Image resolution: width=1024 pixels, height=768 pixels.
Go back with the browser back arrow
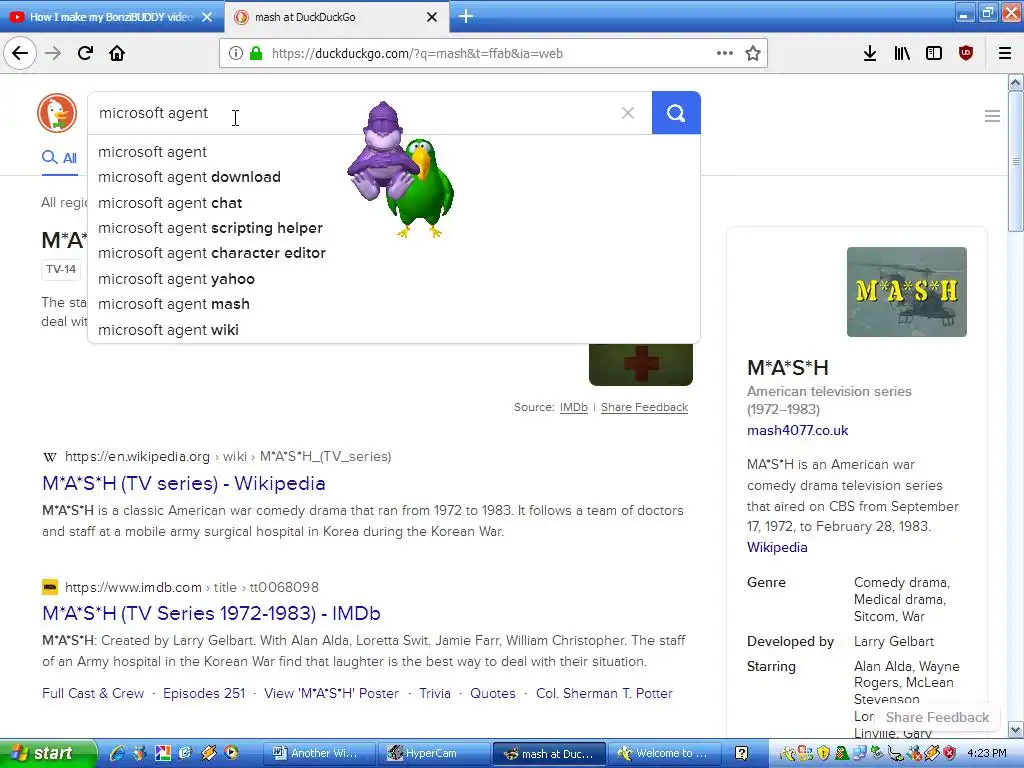click(20, 54)
